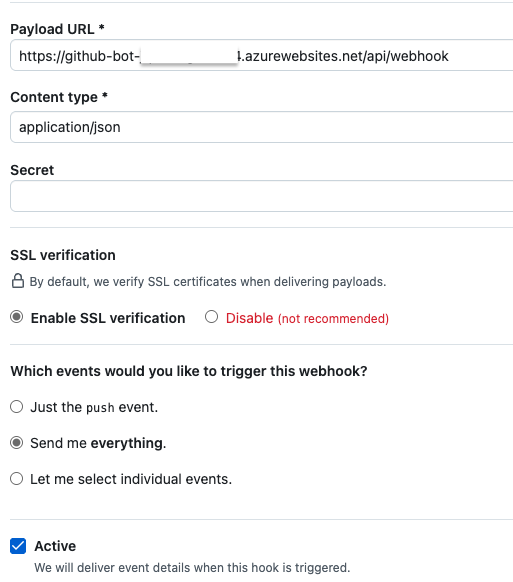Click the red Disable (not recommended) text

(x=307, y=318)
